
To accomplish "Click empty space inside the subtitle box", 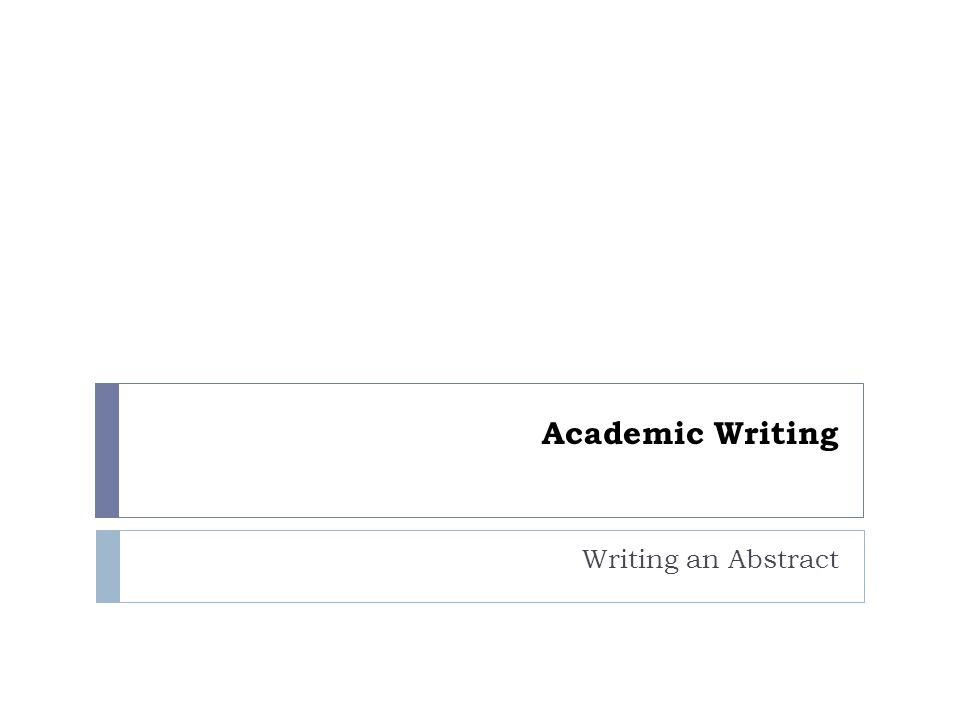I will pyautogui.click(x=343, y=566).
